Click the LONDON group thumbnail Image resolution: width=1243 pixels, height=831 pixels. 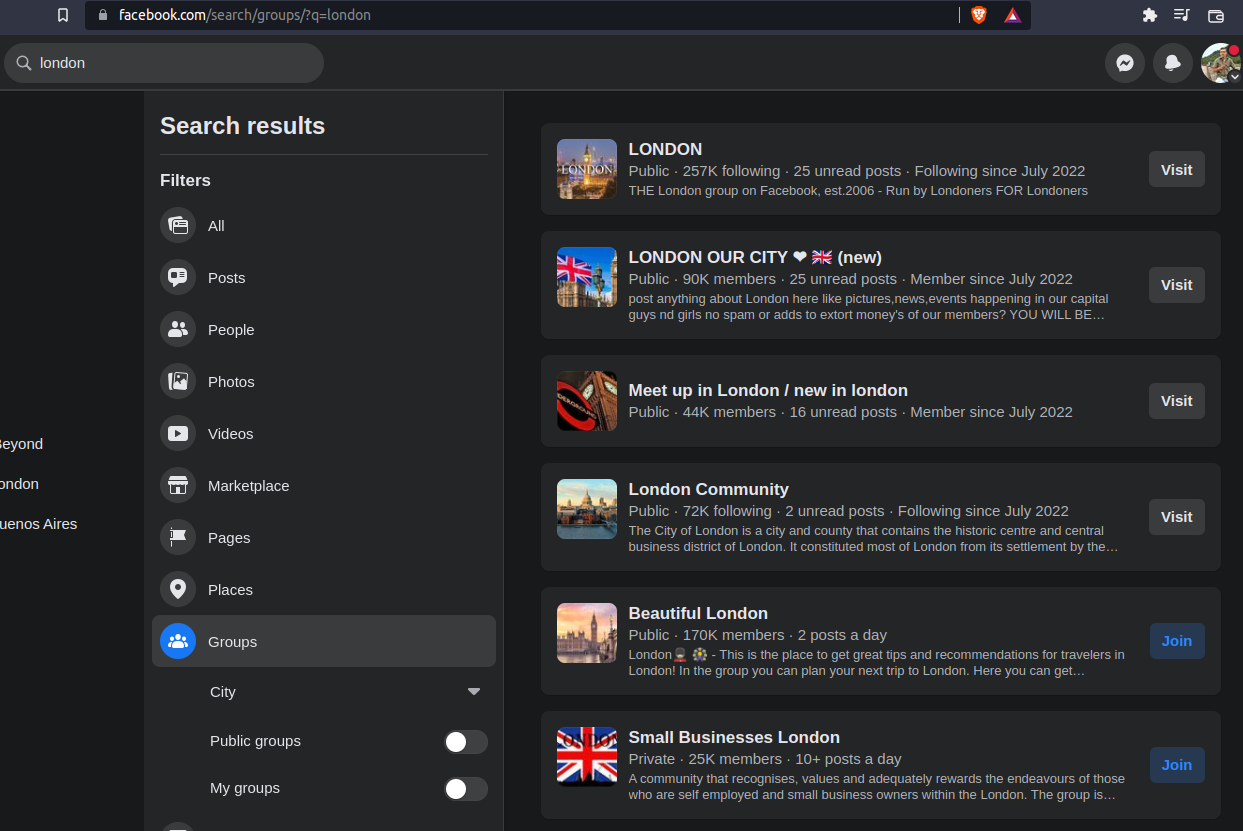click(587, 169)
